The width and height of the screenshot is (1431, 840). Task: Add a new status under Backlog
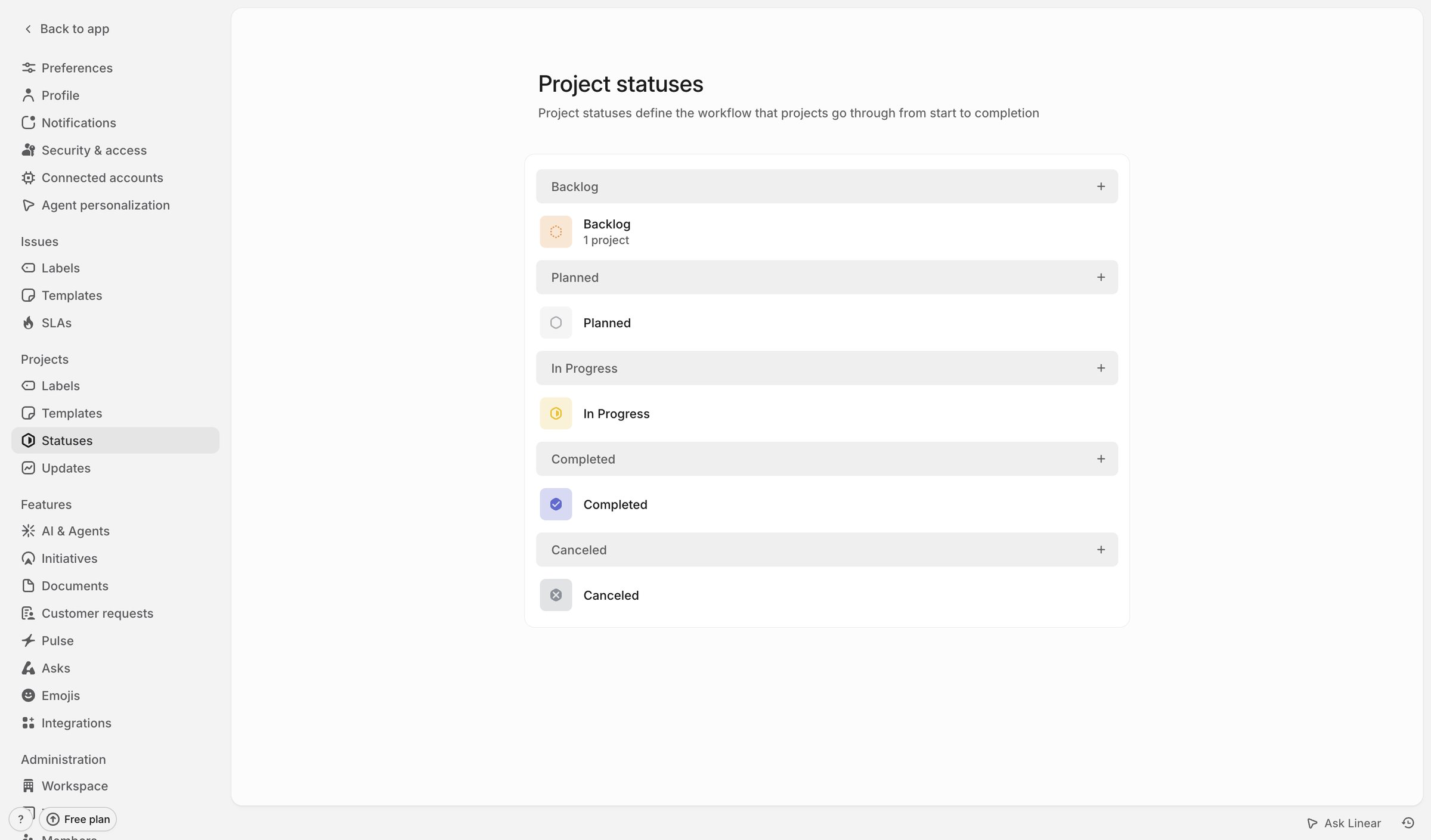tap(1101, 187)
